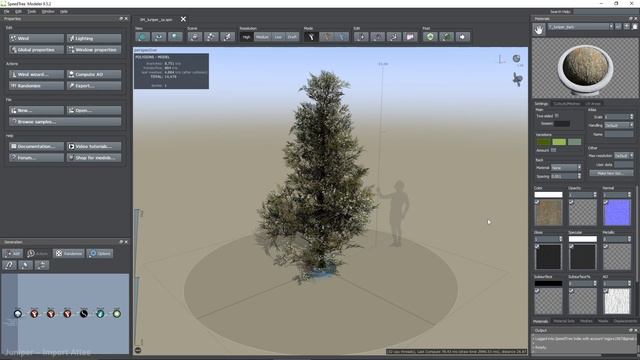Switch to the UV Areas tab

593,104
